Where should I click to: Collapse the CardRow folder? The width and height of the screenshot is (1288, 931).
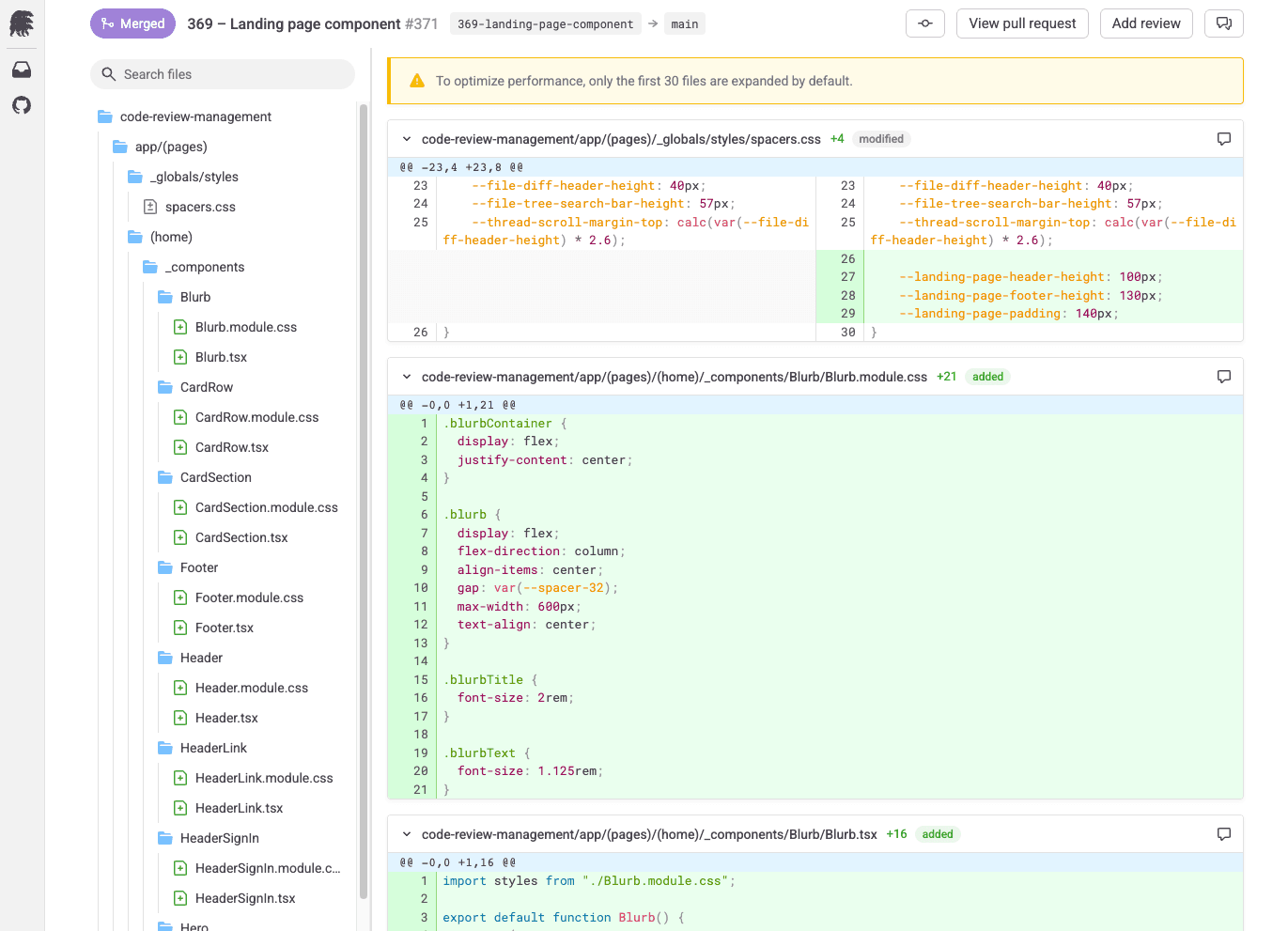point(195,387)
